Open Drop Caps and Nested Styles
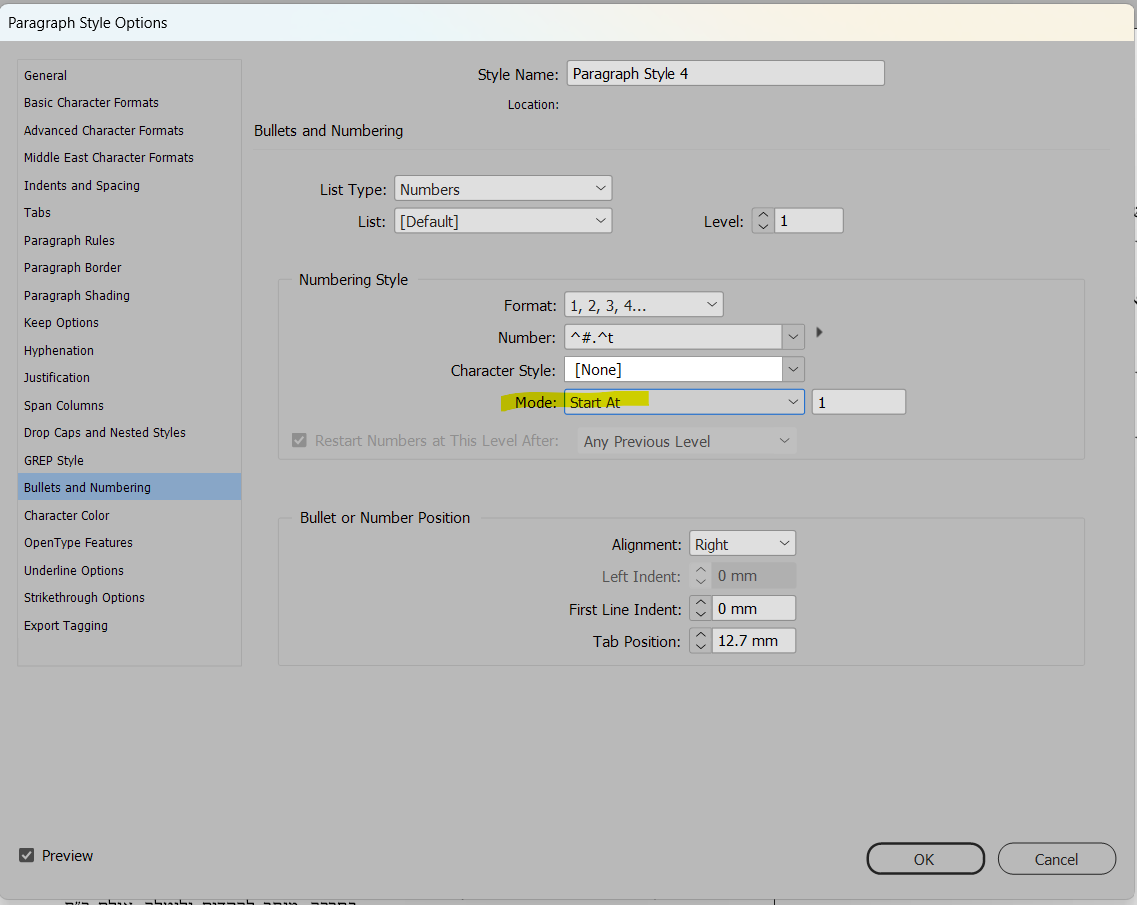Image resolution: width=1137 pixels, height=905 pixels. (104, 433)
